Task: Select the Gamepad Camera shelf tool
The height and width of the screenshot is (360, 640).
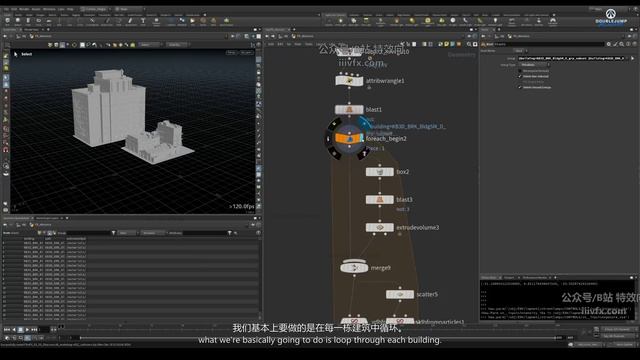Action: point(553,21)
